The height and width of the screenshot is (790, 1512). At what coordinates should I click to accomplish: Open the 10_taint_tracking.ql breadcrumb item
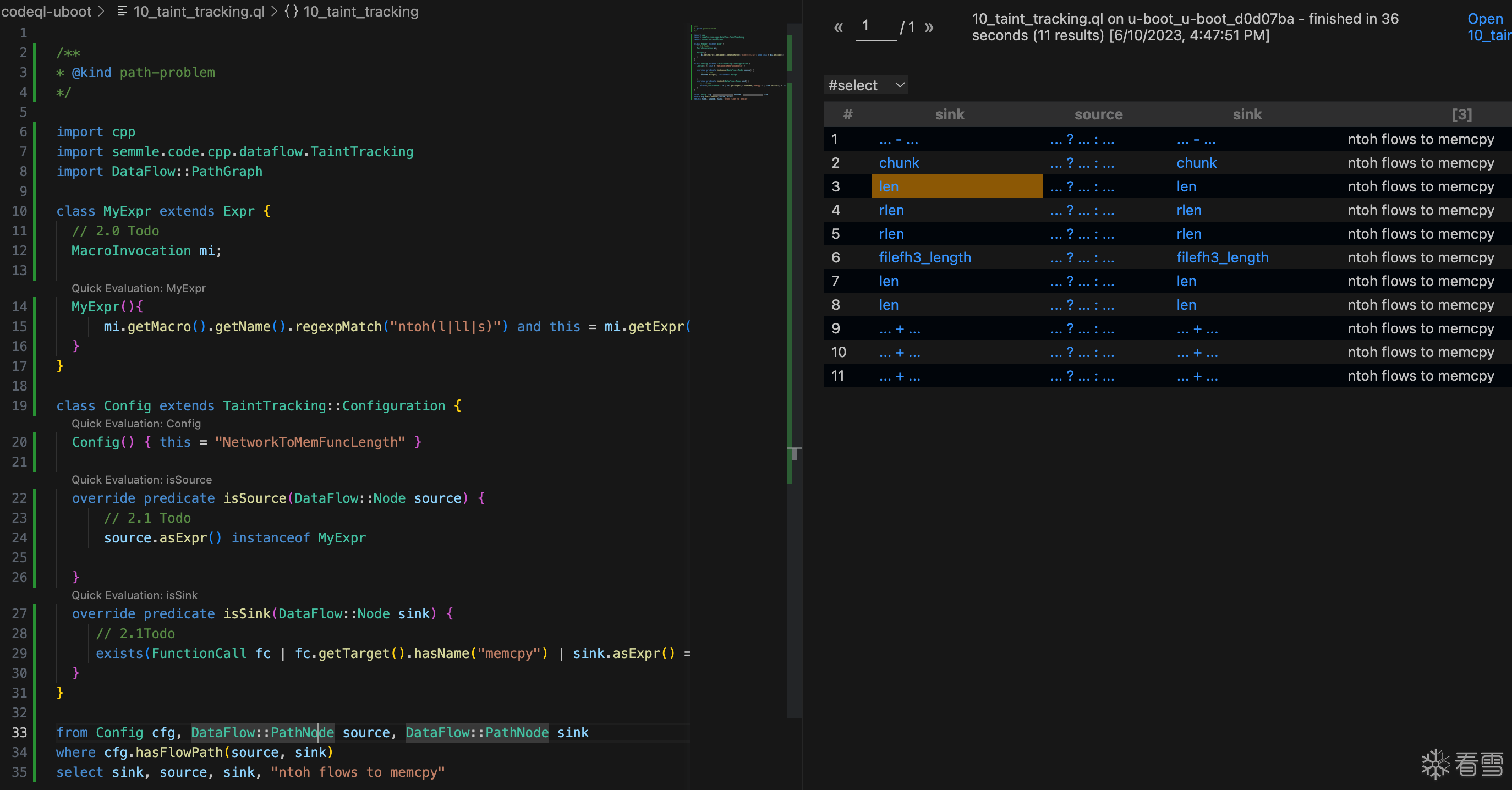click(x=199, y=11)
